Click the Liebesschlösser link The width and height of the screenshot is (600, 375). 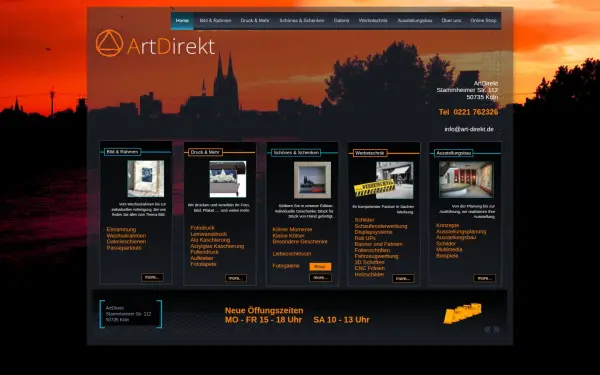[292, 254]
